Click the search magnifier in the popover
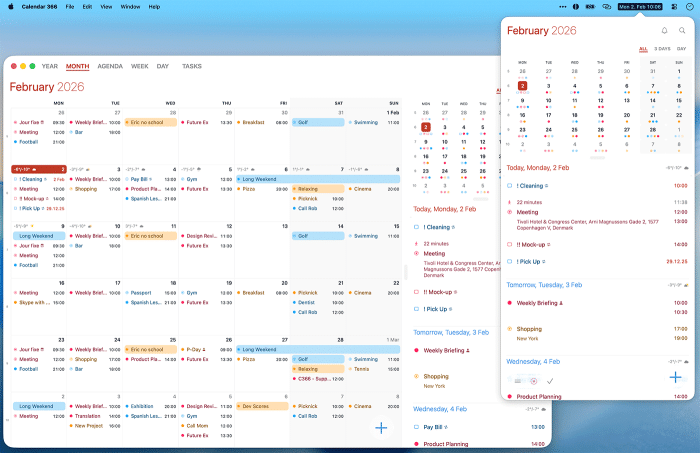Image resolution: width=700 pixels, height=453 pixels. click(x=682, y=30)
